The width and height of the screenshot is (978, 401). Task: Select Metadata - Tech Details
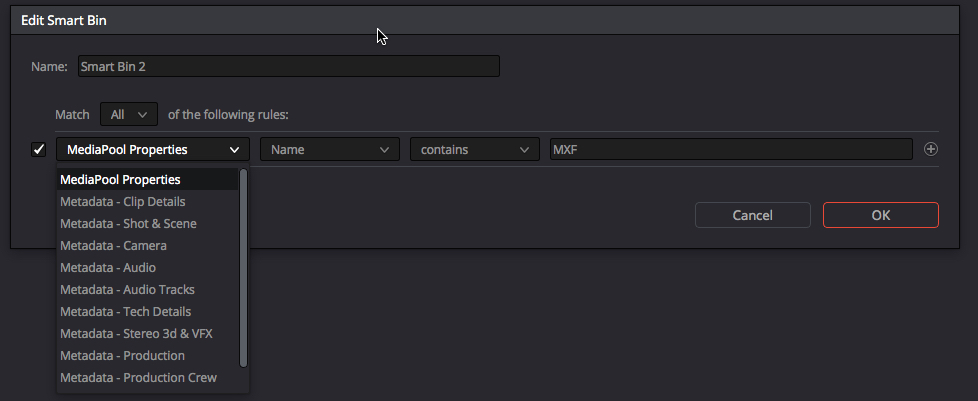click(x=125, y=312)
